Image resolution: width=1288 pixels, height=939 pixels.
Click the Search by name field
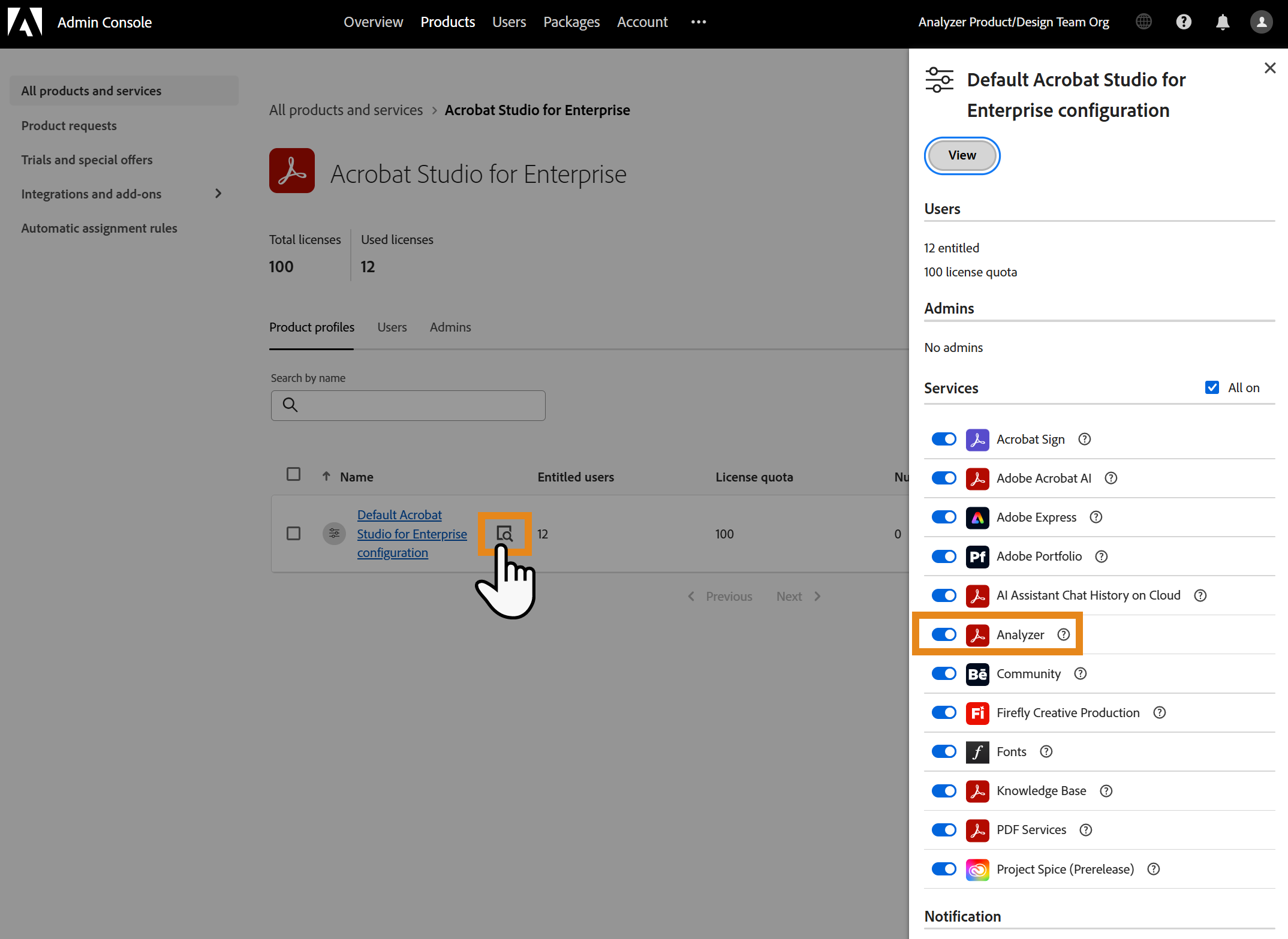tap(408, 405)
